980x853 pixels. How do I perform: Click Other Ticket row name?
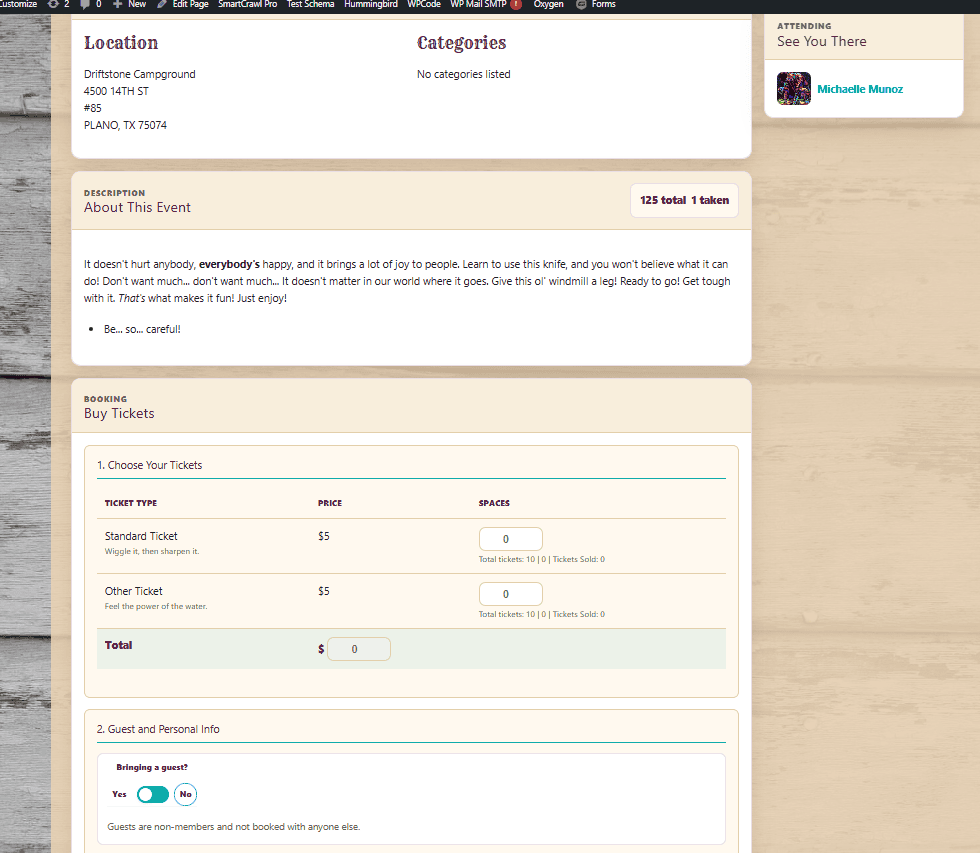[x=133, y=591]
